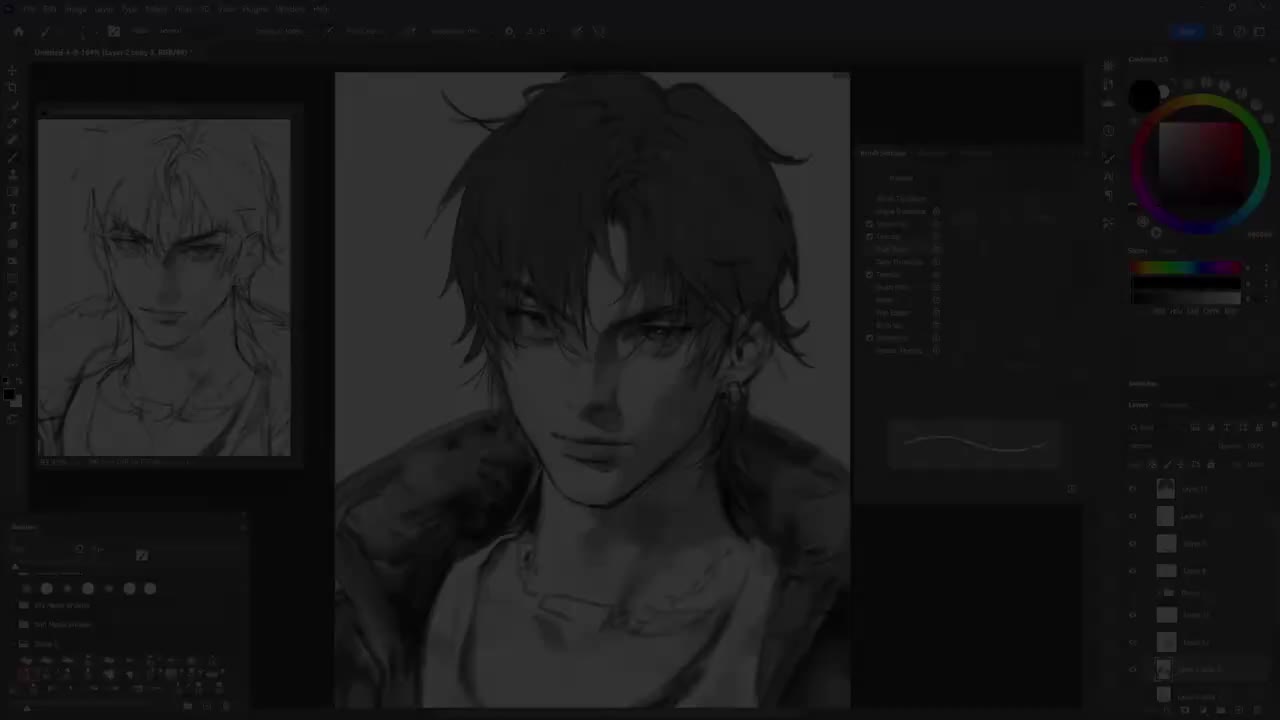
Task: Toggle visibility of Layer 2 copy 3
Action: coord(1133,669)
